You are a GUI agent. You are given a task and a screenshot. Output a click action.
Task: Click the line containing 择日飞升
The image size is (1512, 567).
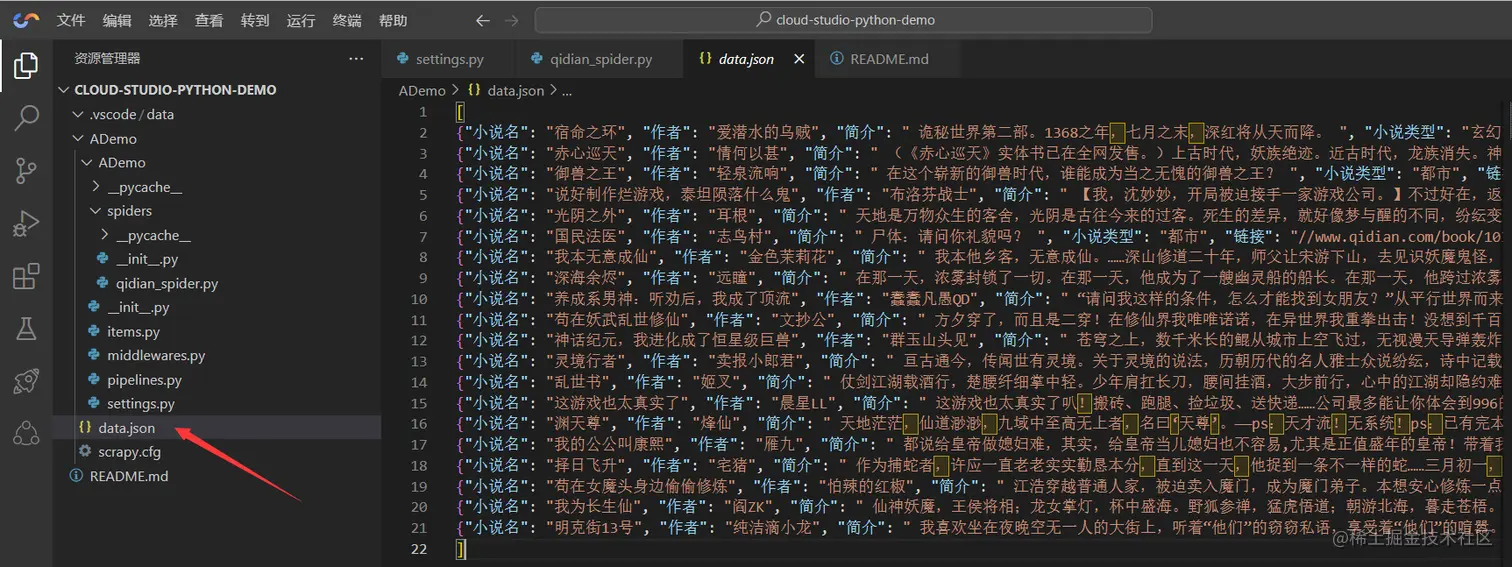click(980, 466)
